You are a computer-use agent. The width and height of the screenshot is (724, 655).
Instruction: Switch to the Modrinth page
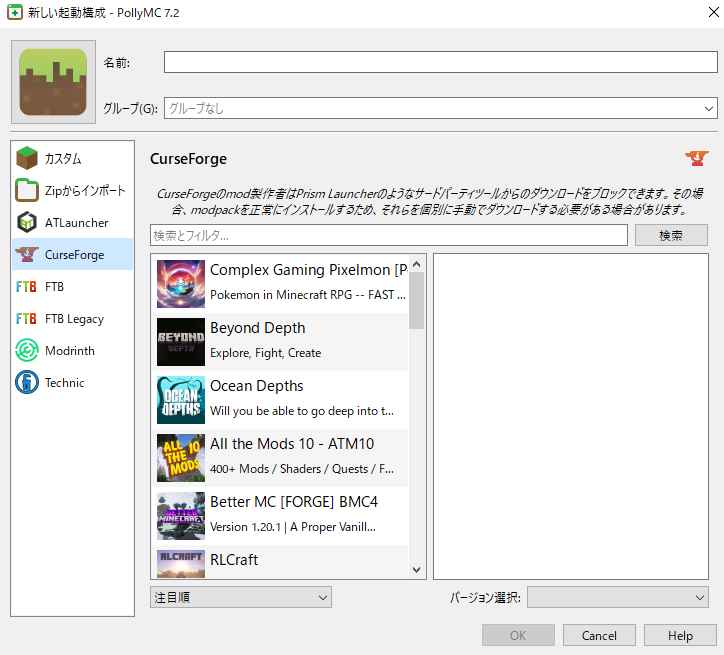tap(72, 350)
